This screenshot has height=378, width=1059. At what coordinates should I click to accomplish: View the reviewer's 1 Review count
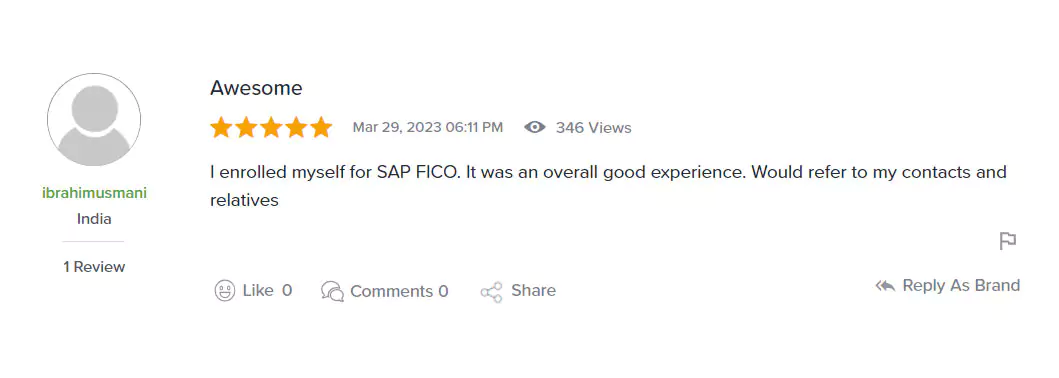click(95, 267)
